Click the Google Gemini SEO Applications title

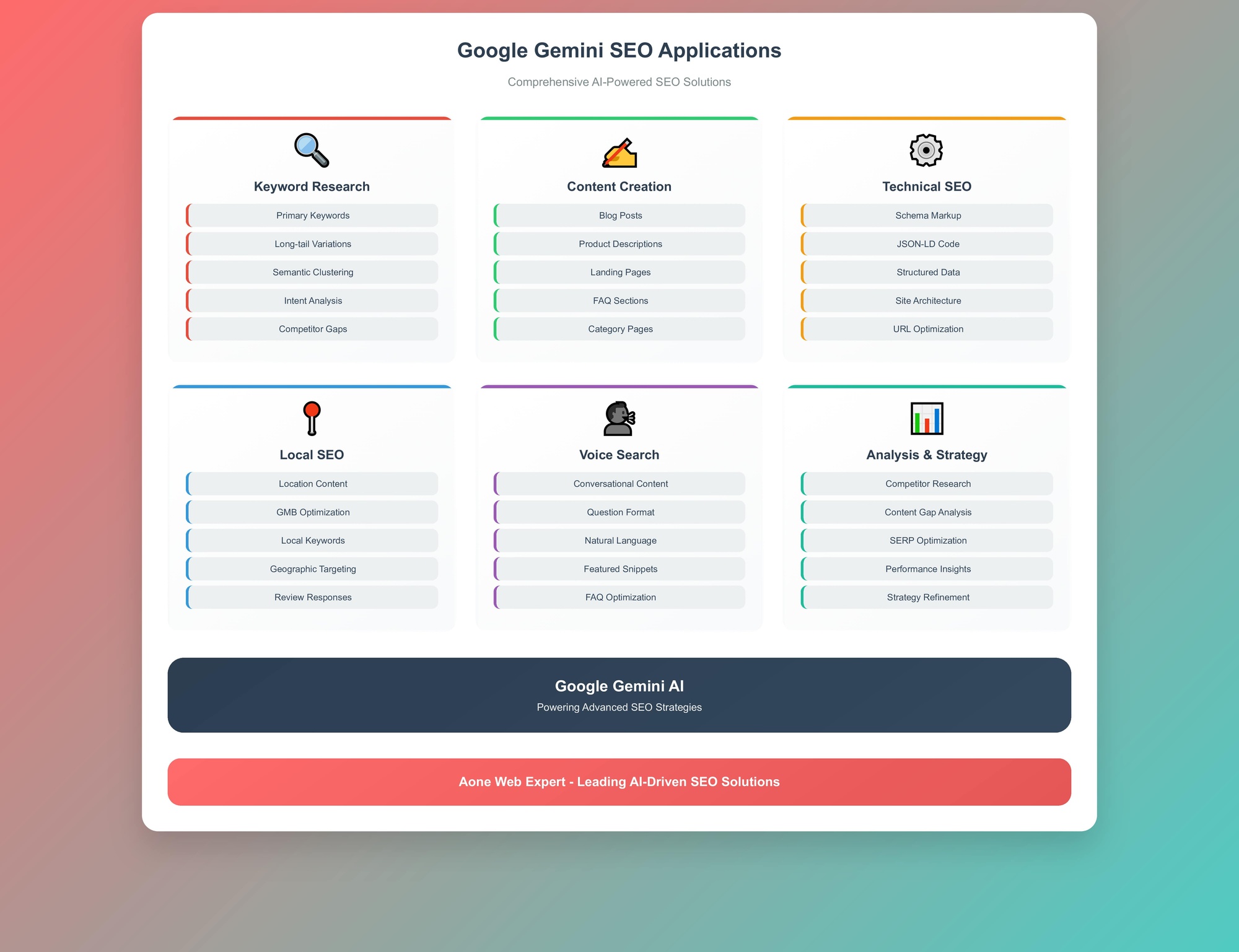[619, 50]
